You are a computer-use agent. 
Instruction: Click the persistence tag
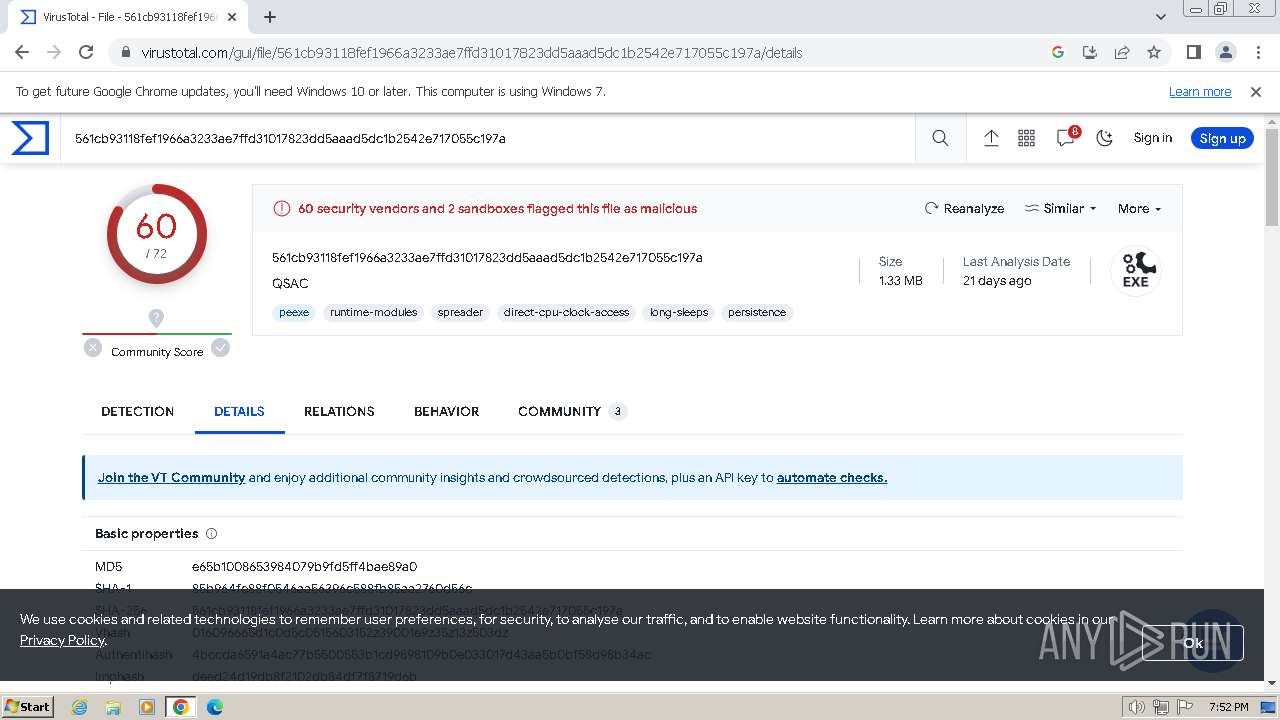pyautogui.click(x=757, y=312)
